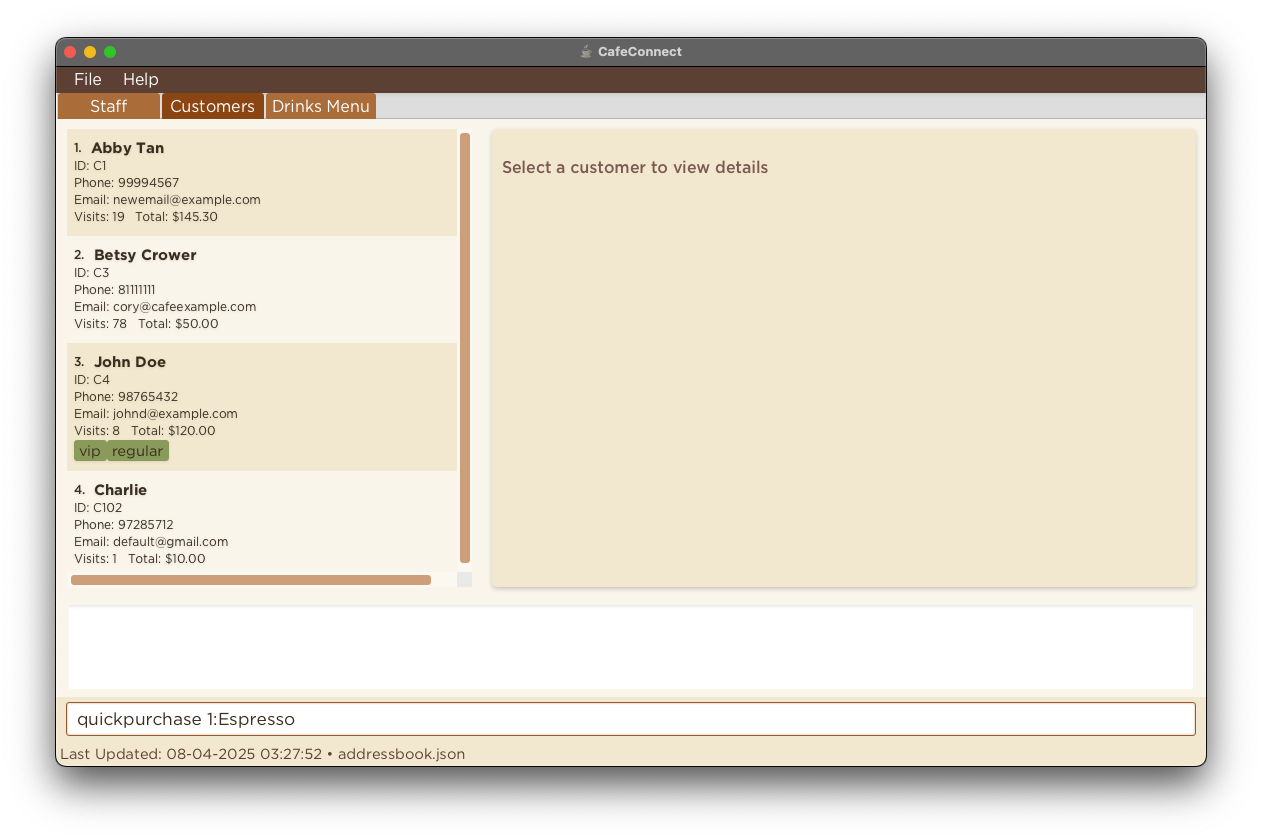Select the Customers tab

[212, 106]
